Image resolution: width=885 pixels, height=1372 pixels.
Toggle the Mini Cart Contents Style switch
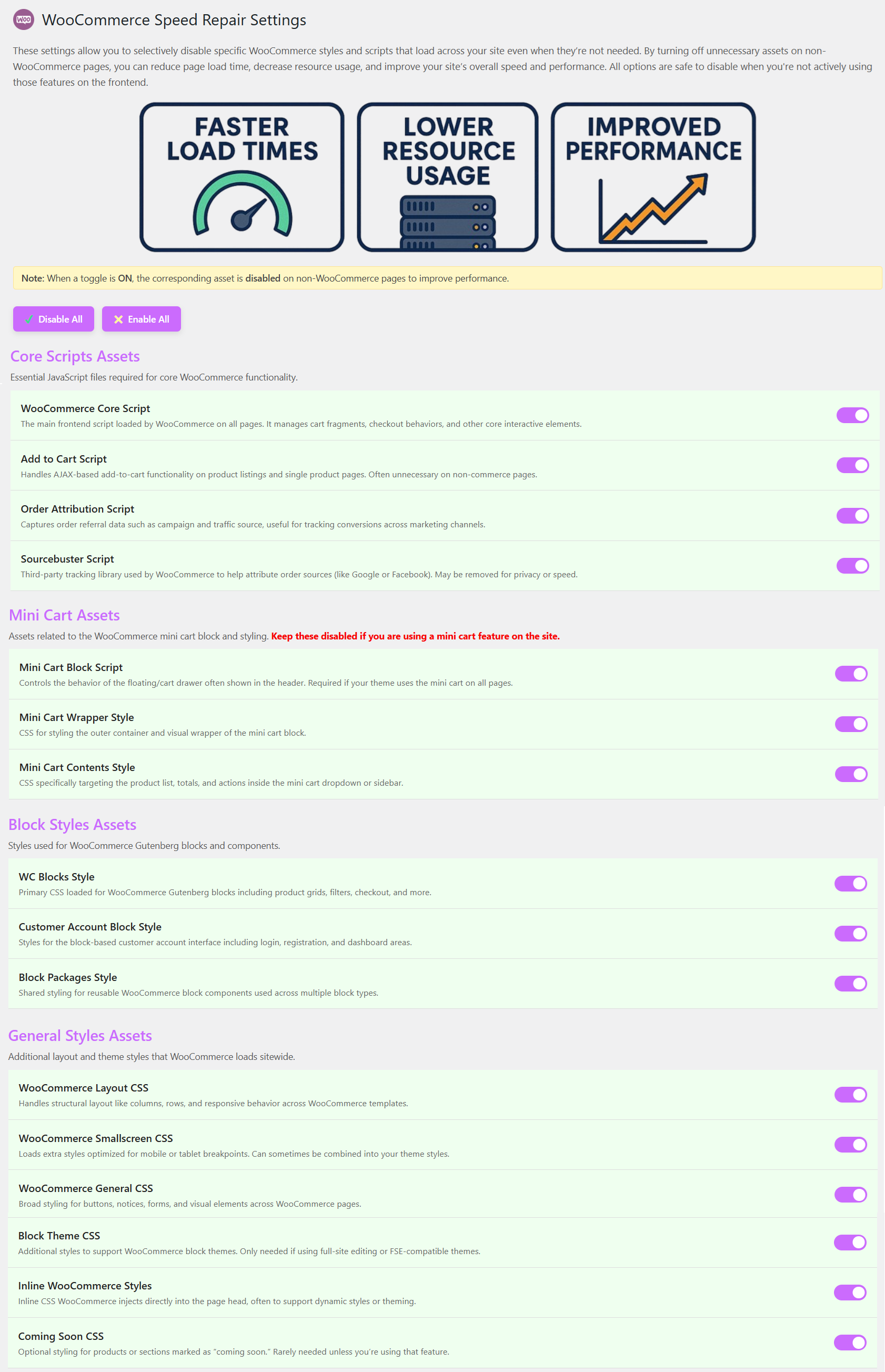(x=851, y=774)
